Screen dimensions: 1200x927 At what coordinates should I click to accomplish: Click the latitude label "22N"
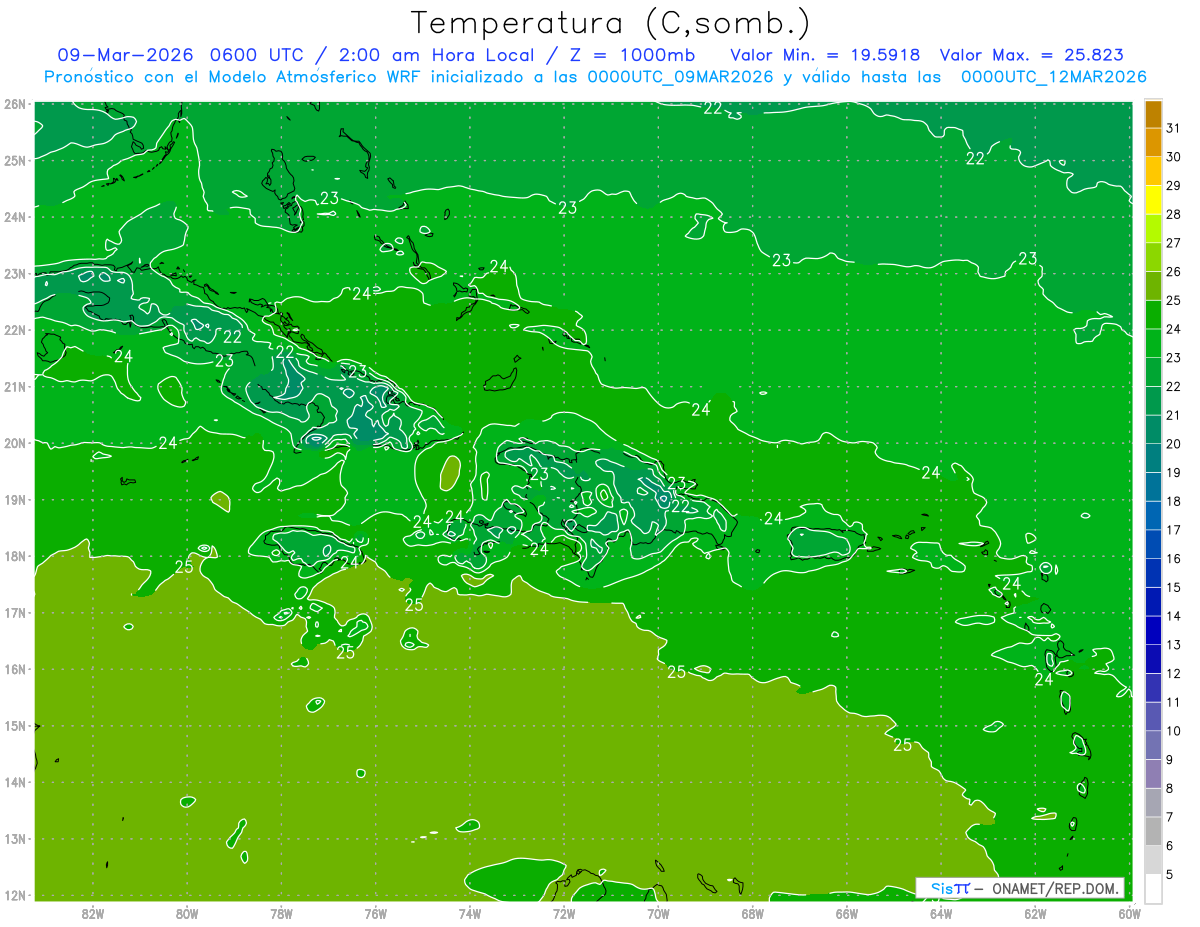(x=14, y=331)
